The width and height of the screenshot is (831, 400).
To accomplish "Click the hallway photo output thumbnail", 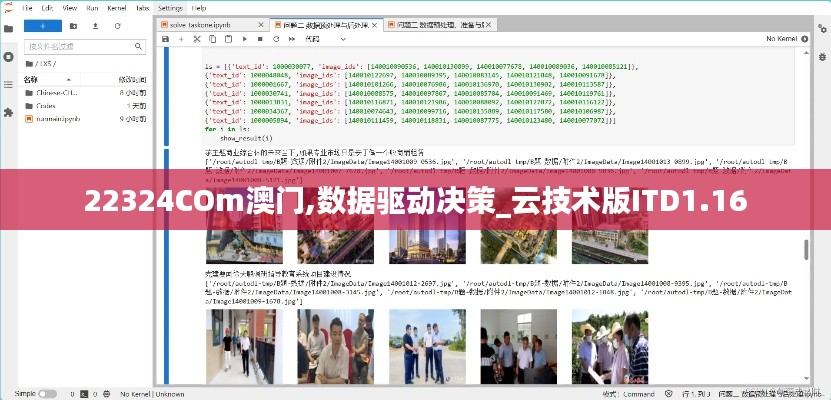I will tap(244, 346).
